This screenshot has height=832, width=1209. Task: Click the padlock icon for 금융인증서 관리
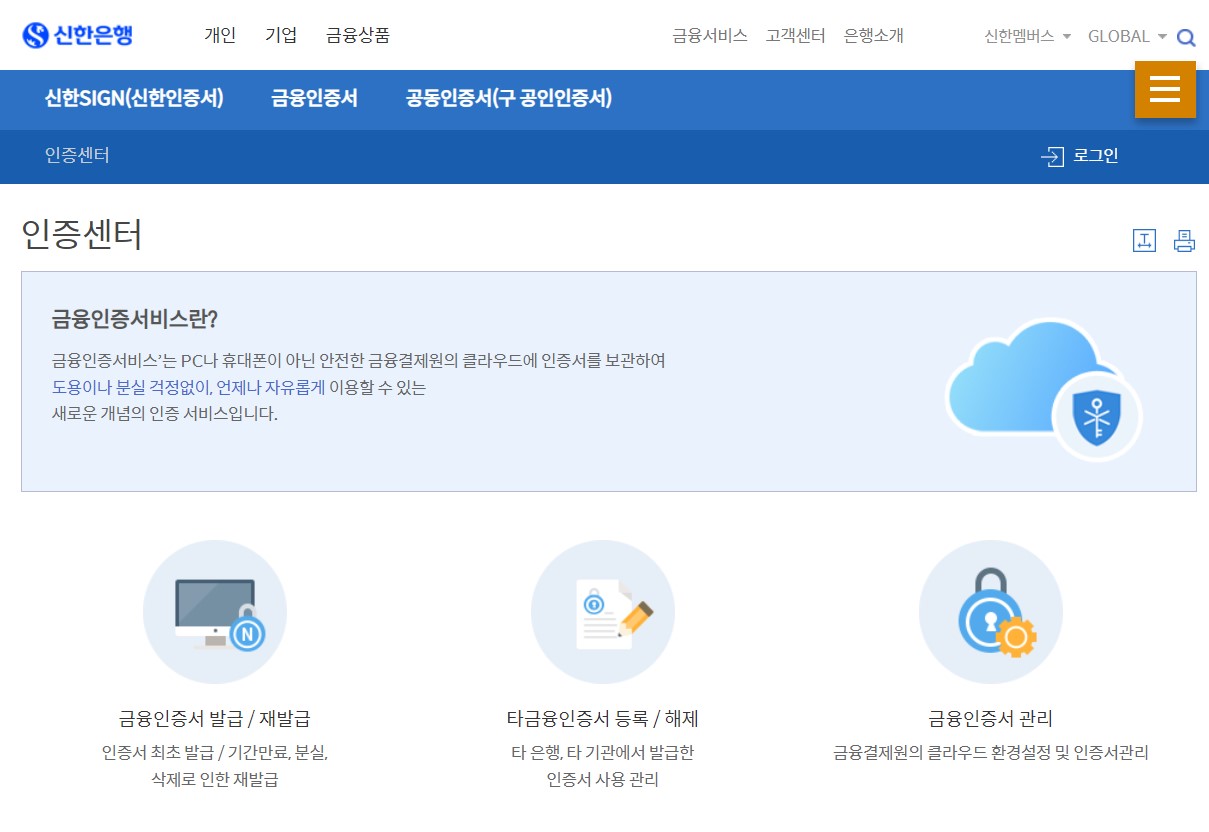990,612
